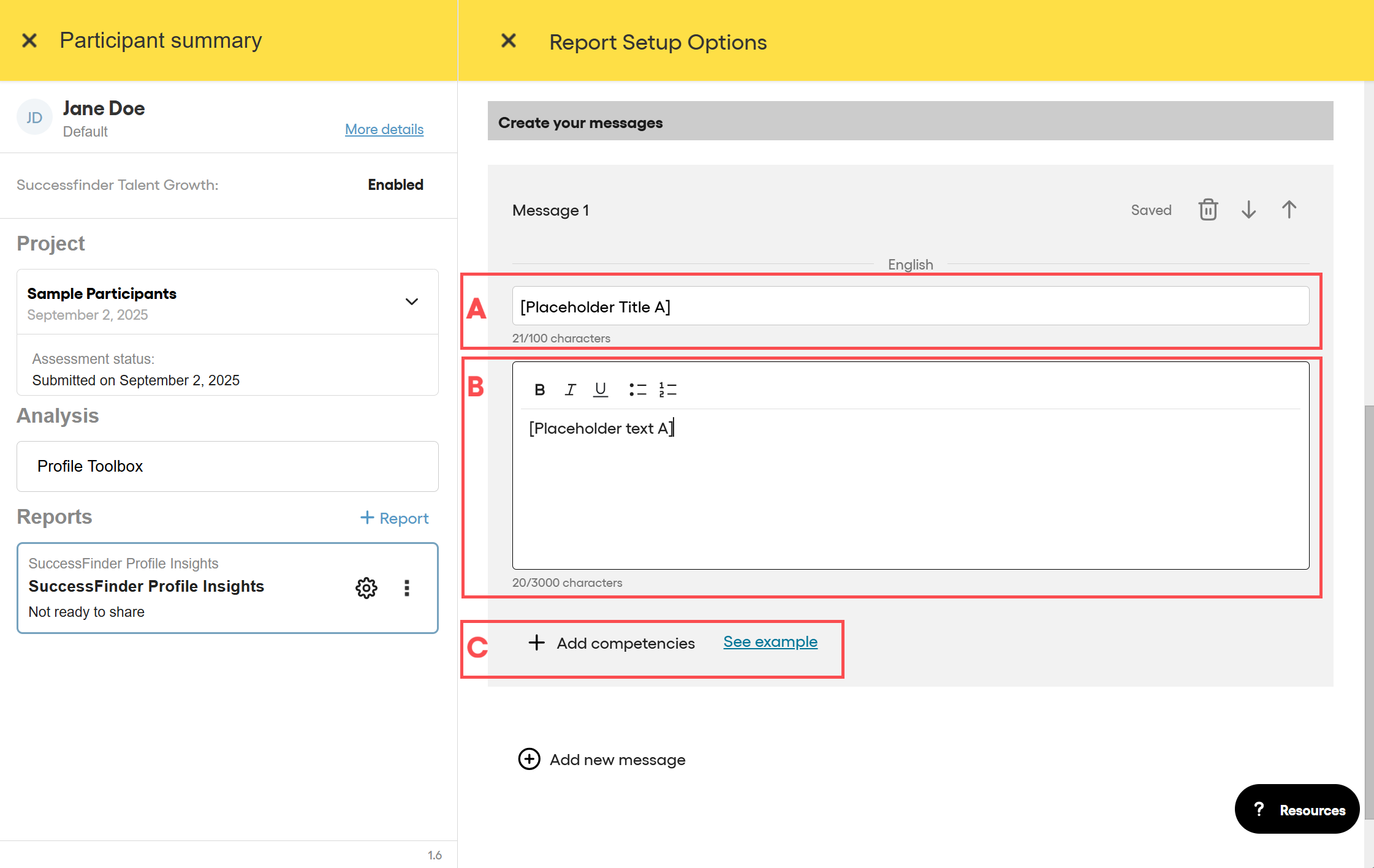
Task: Delete Message 1 with trash icon
Action: [1208, 209]
